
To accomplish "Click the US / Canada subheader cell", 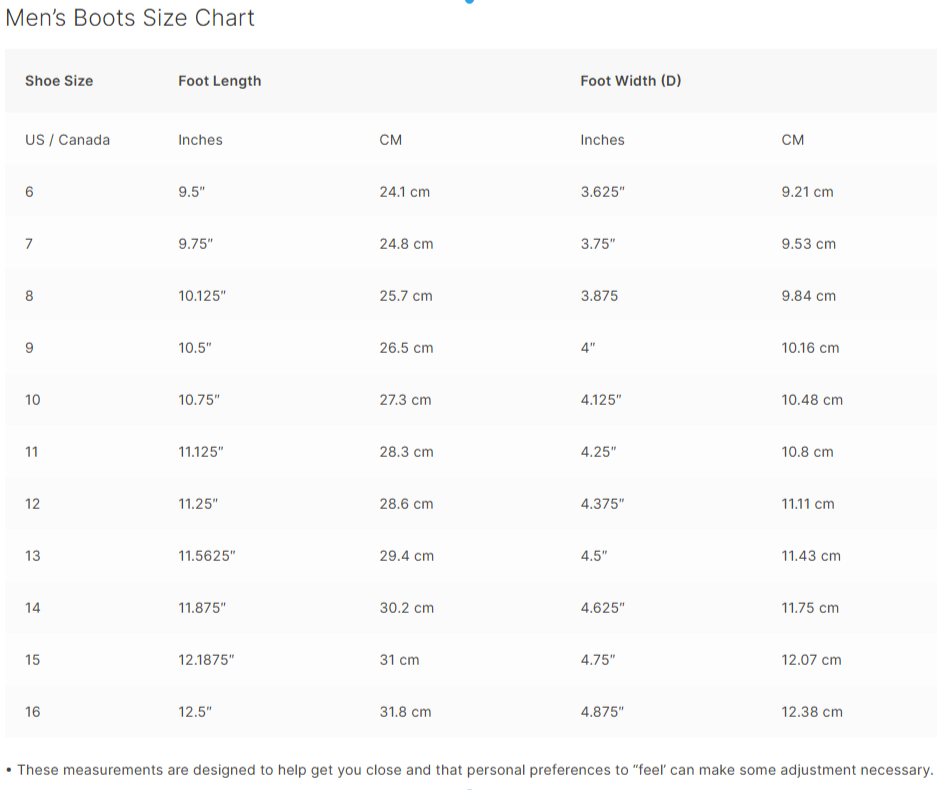I will click(67, 140).
